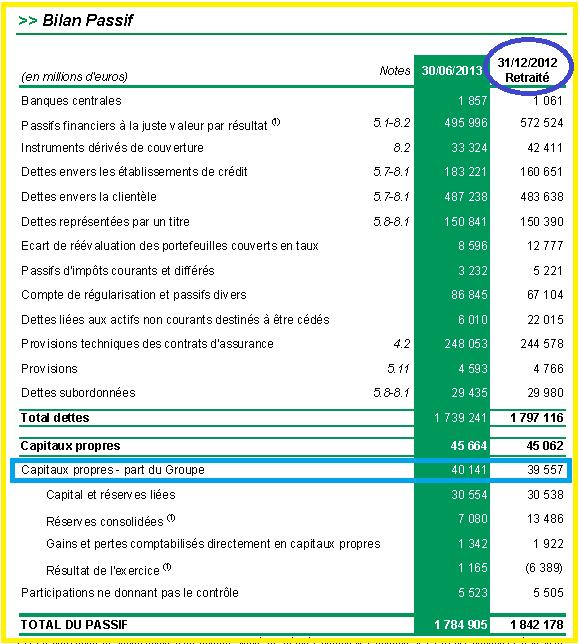The height and width of the screenshot is (644, 580).
Task: Click the footnote marker after Réserves consolidées
Action: click(x=171, y=518)
